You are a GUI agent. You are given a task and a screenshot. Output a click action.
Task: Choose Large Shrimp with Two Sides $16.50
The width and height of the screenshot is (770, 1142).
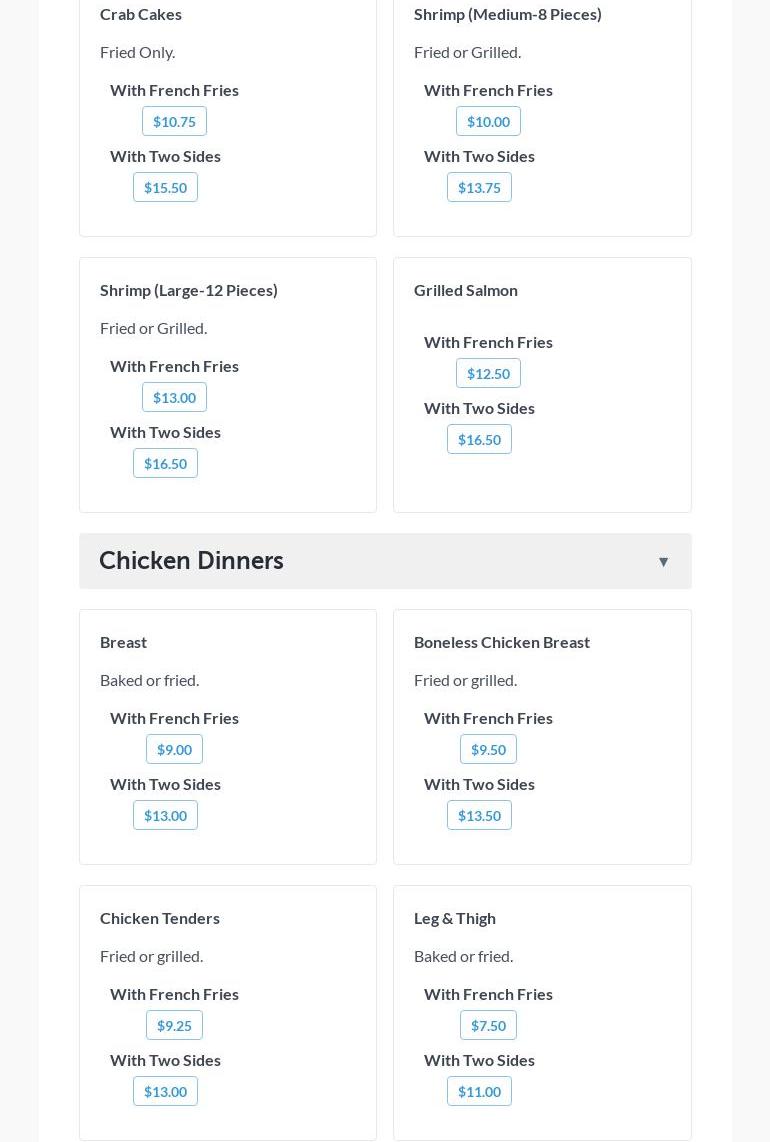(165, 464)
